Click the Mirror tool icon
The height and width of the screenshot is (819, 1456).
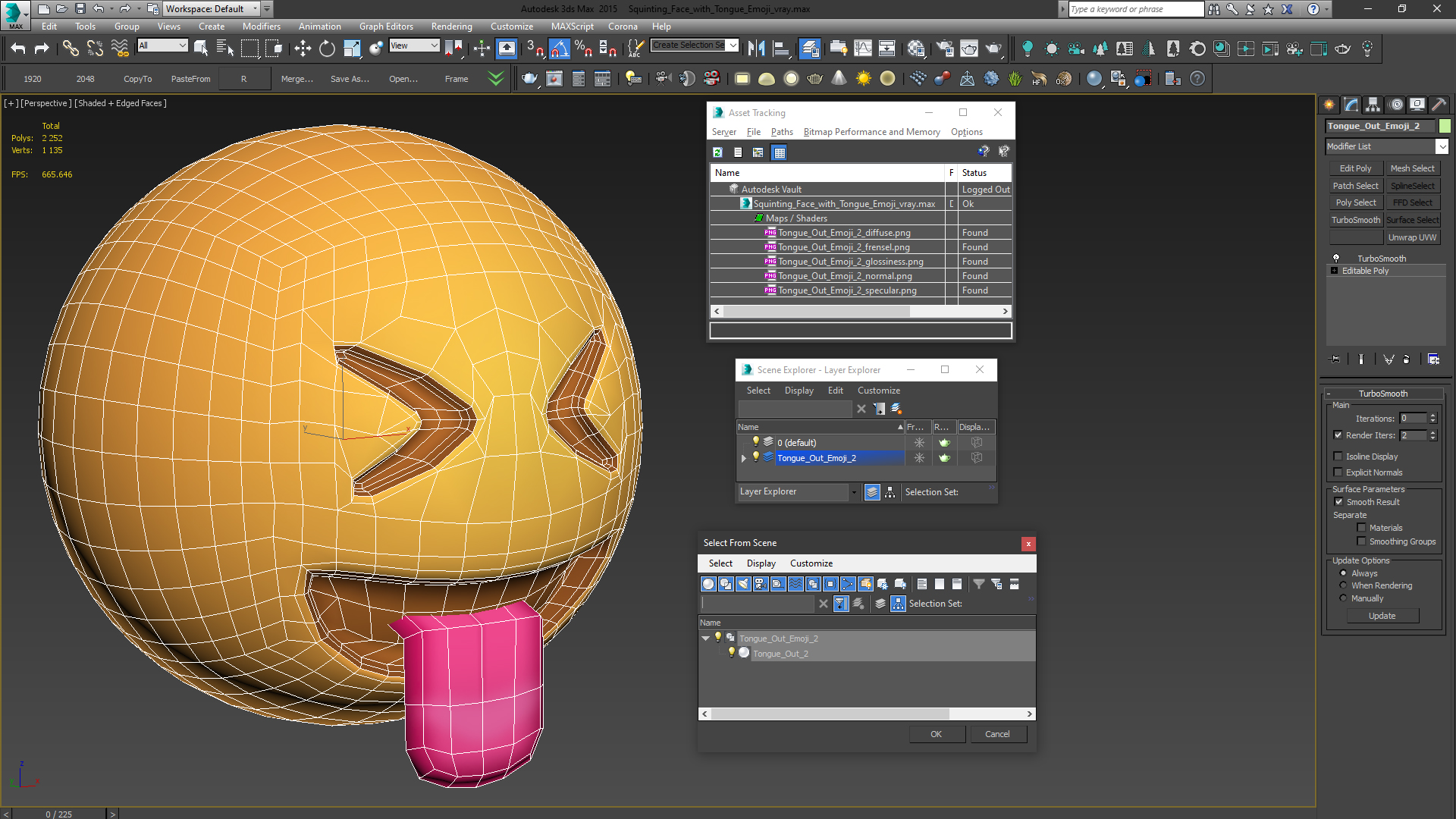(756, 49)
